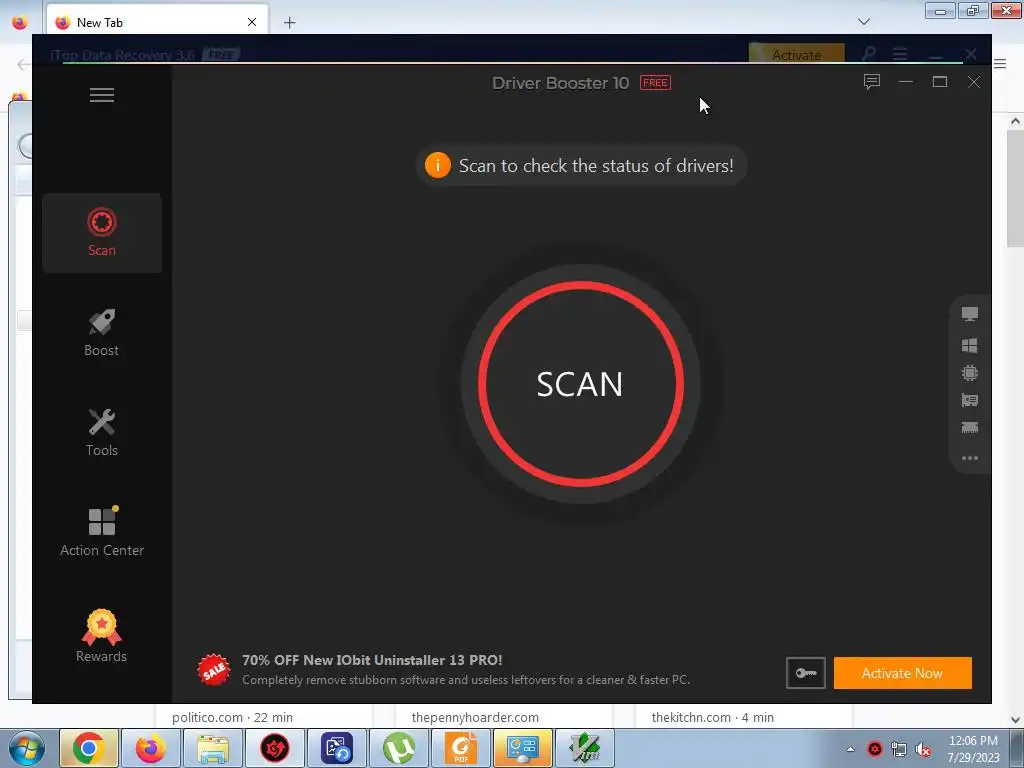Open File Explorer from the taskbar
This screenshot has width=1024, height=768.
[x=213, y=748]
